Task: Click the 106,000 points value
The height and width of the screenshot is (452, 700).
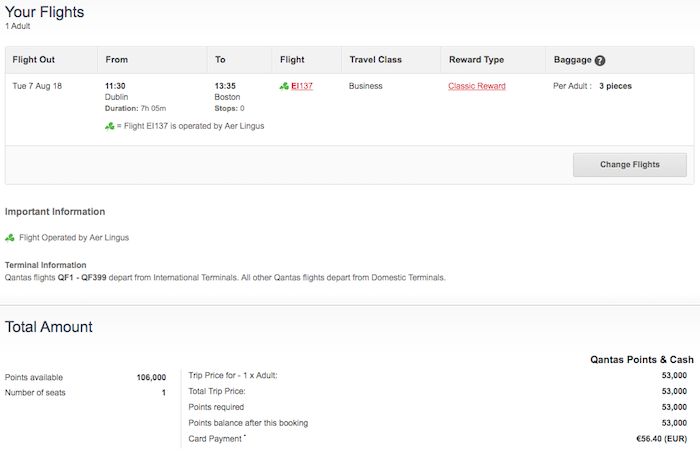Action: point(151,377)
